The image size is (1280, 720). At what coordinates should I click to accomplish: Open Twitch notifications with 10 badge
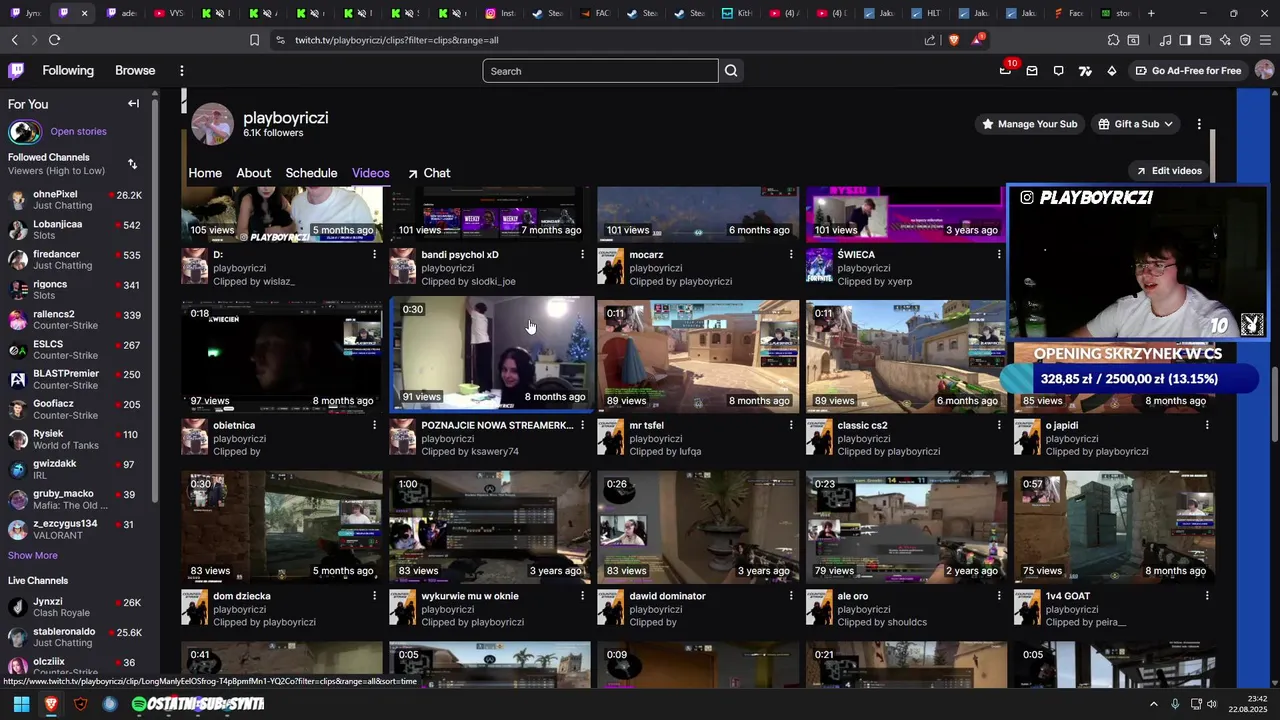point(1006,70)
